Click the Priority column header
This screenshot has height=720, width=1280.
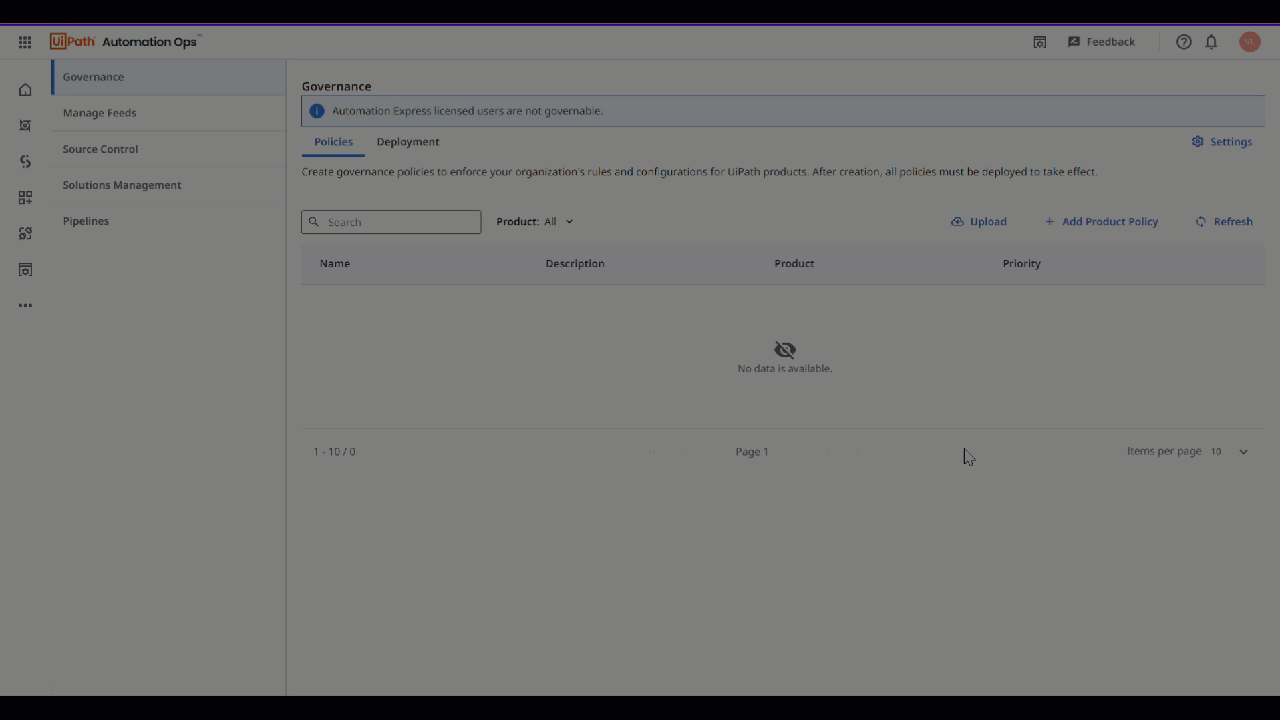[1022, 264]
